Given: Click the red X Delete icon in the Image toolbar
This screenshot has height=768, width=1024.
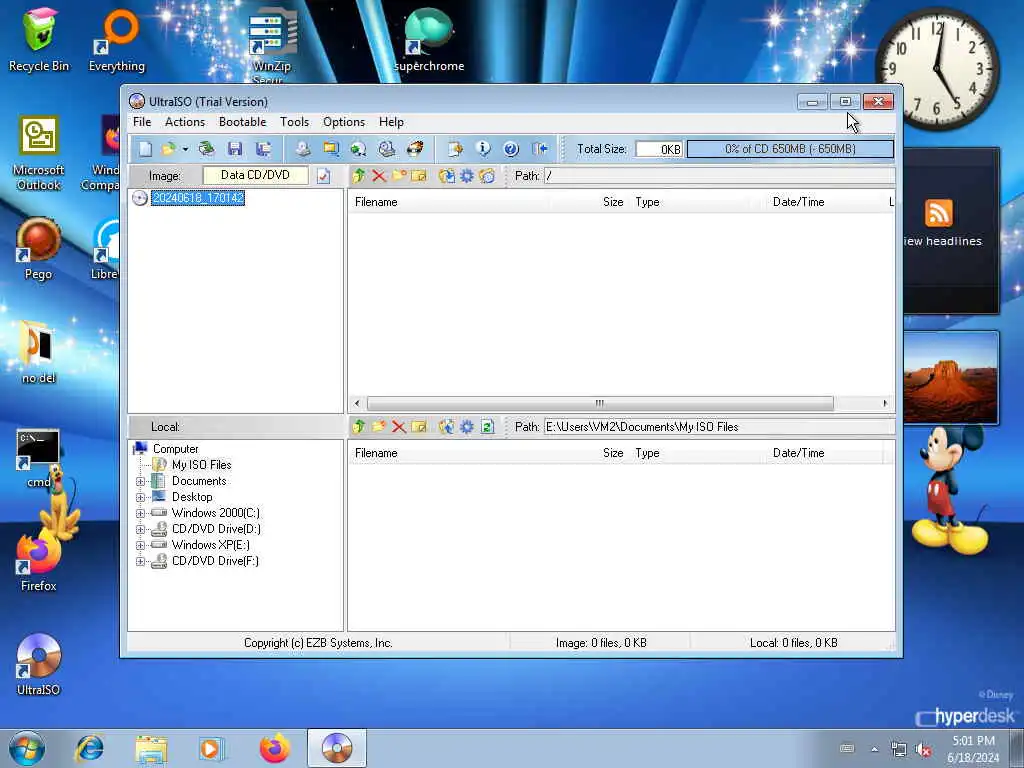Looking at the screenshot, I should click(379, 176).
